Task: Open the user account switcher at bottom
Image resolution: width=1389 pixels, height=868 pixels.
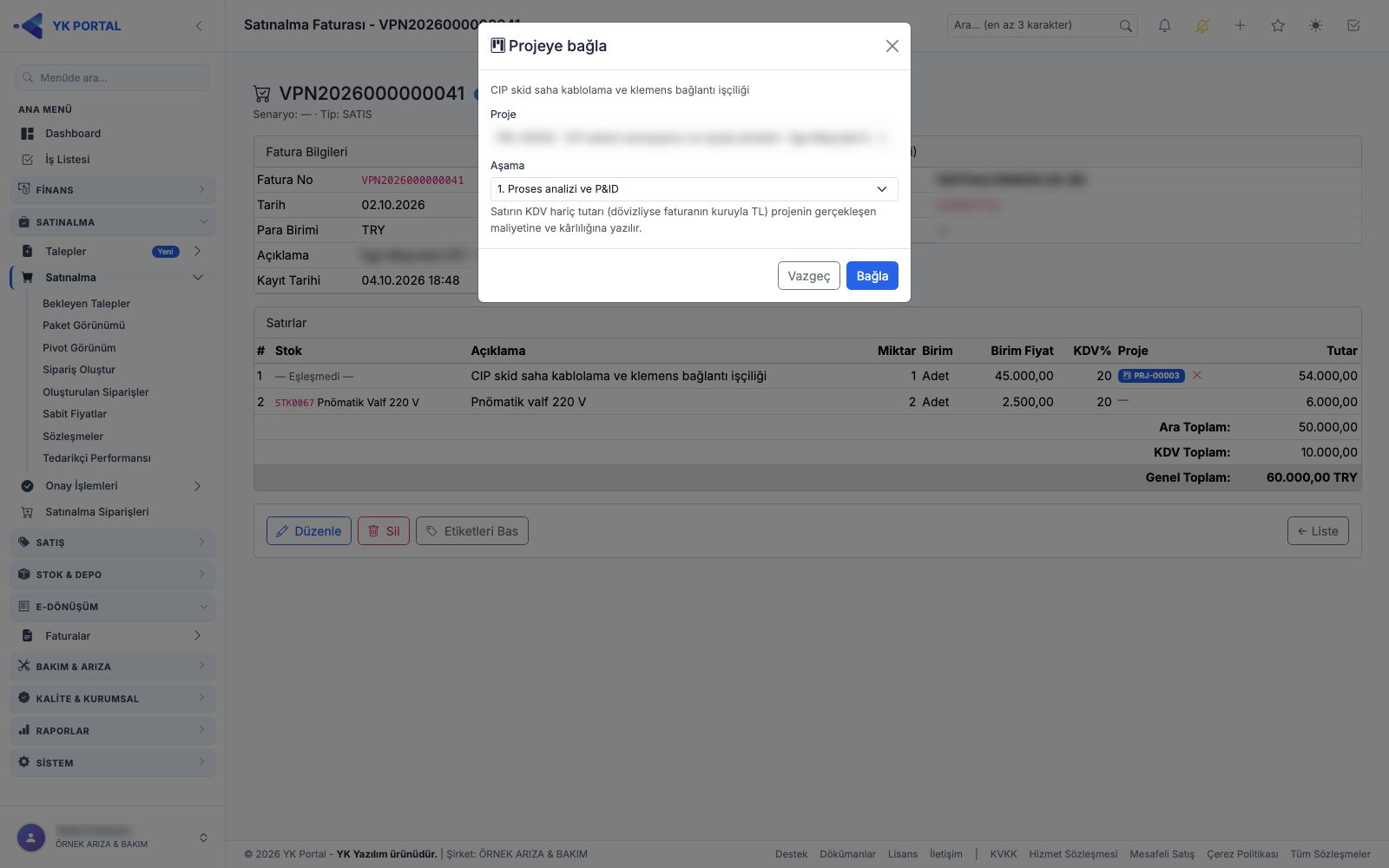Action: point(113,838)
